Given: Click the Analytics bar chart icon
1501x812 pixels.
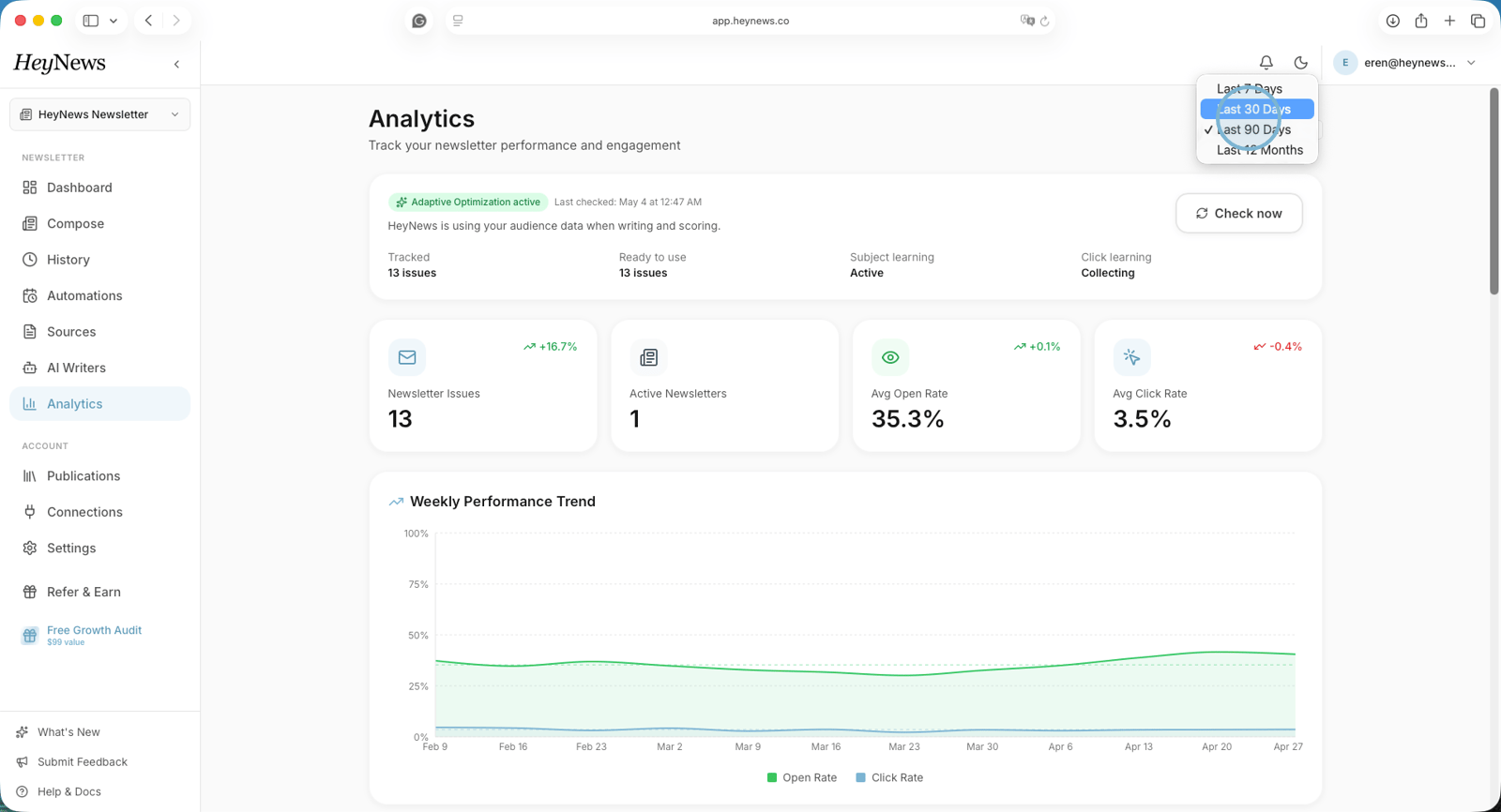Looking at the screenshot, I should (30, 404).
